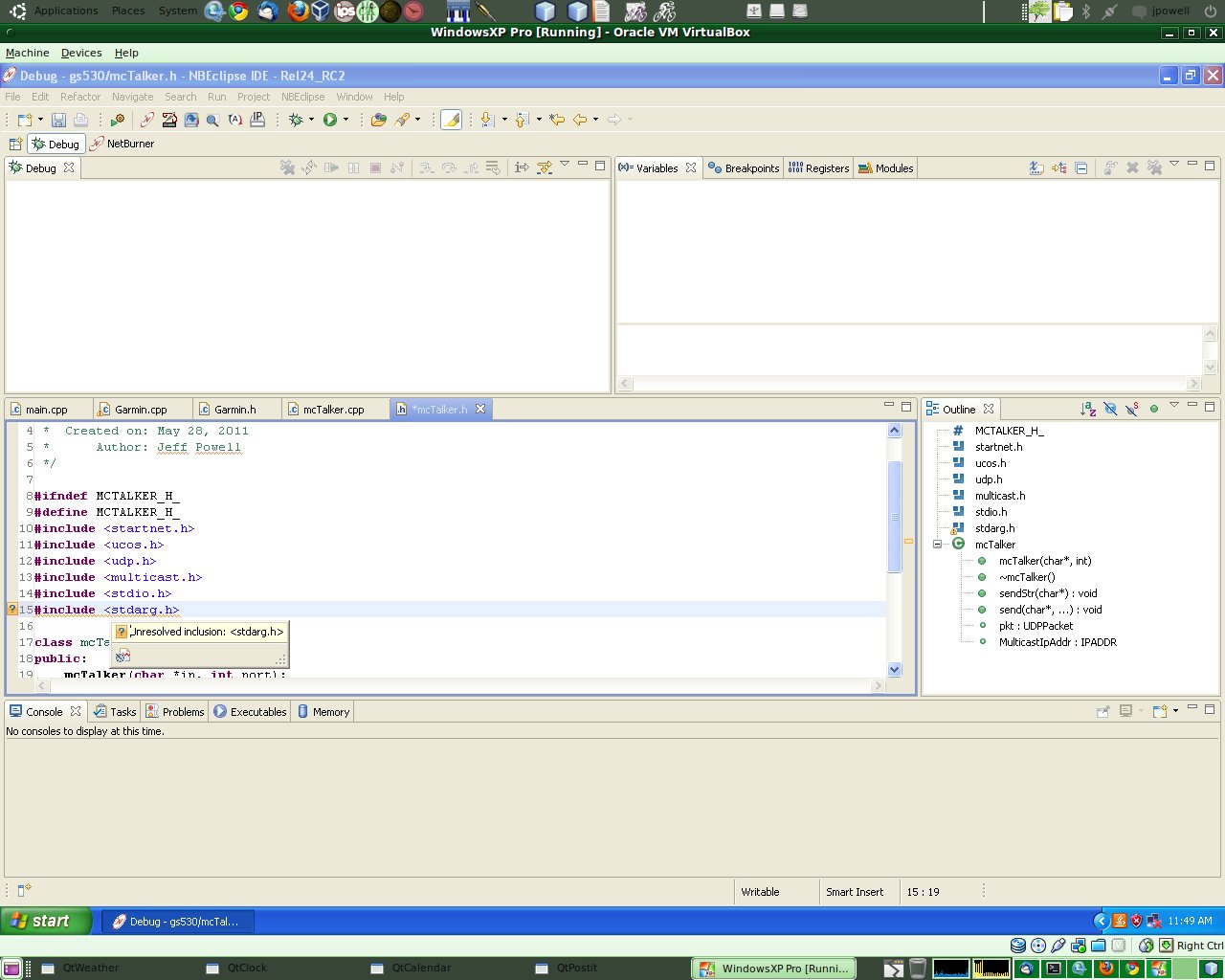
Task: Open the Refactor menu
Action: pos(80,97)
